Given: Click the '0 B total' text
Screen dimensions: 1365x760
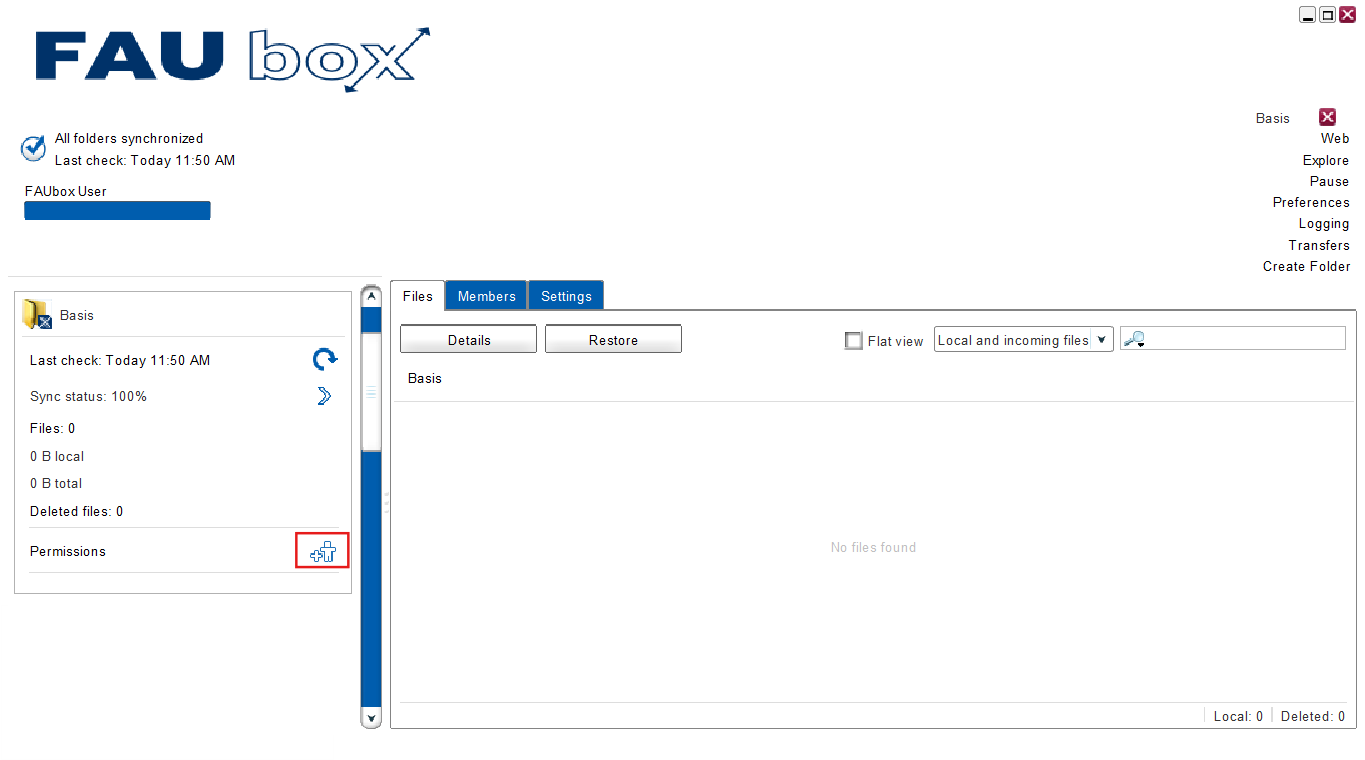Looking at the screenshot, I should pyautogui.click(x=56, y=483).
